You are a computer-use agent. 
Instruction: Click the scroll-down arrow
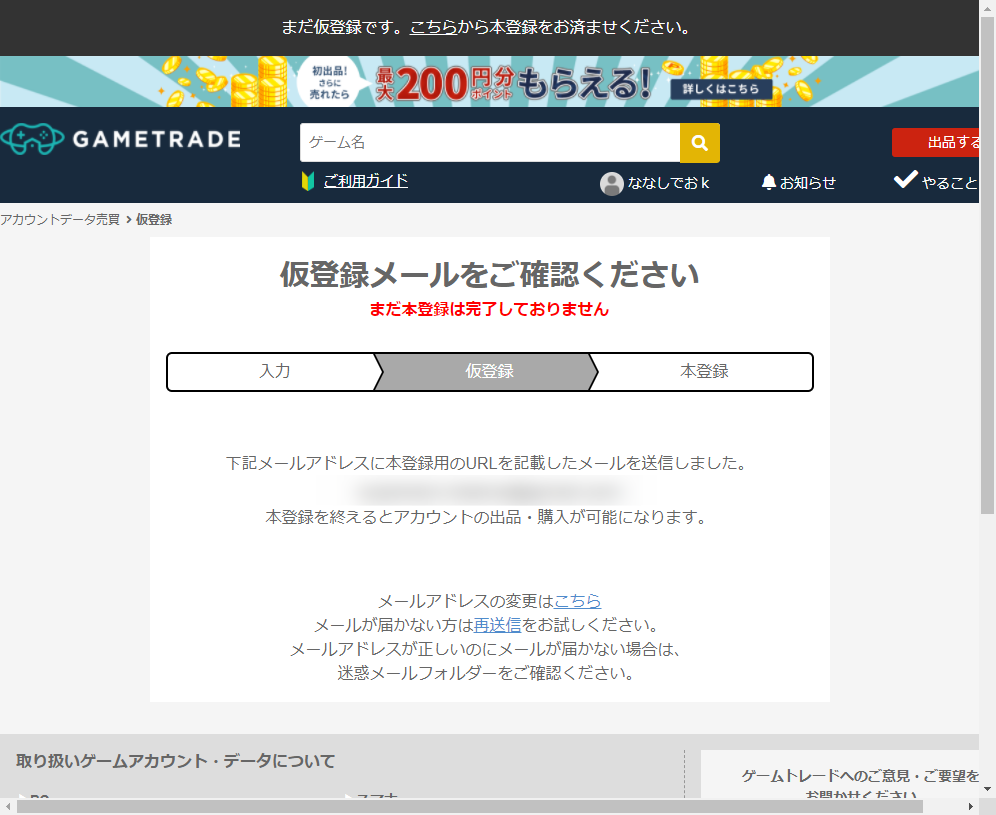coord(987,790)
